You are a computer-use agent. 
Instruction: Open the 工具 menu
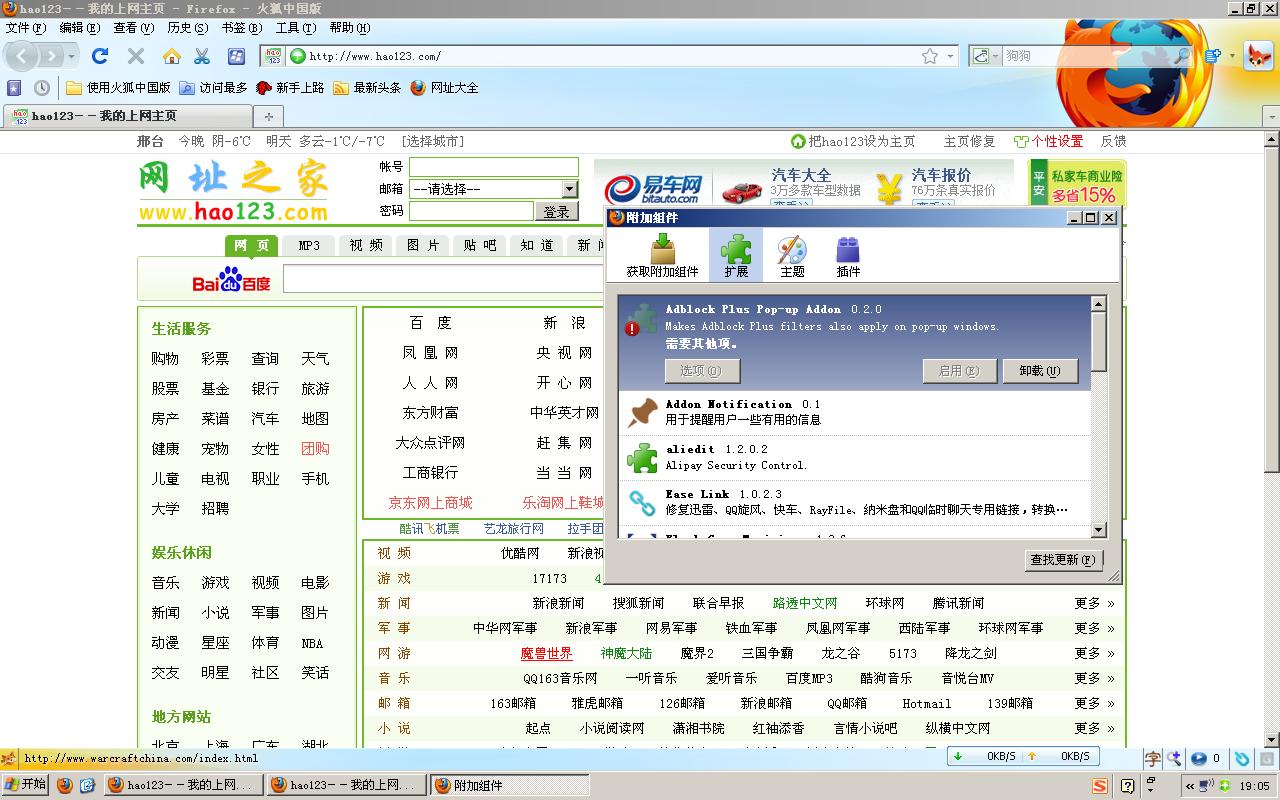295,28
